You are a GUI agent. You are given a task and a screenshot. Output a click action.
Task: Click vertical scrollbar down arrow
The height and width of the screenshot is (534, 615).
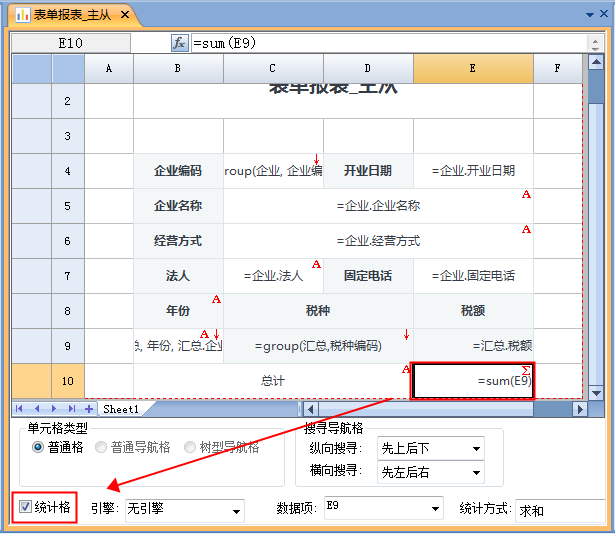pyautogui.click(x=597, y=393)
